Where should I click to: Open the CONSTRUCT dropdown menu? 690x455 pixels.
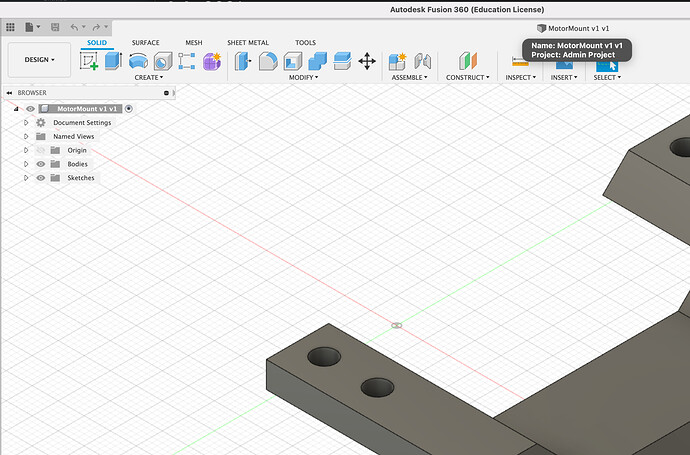467,77
